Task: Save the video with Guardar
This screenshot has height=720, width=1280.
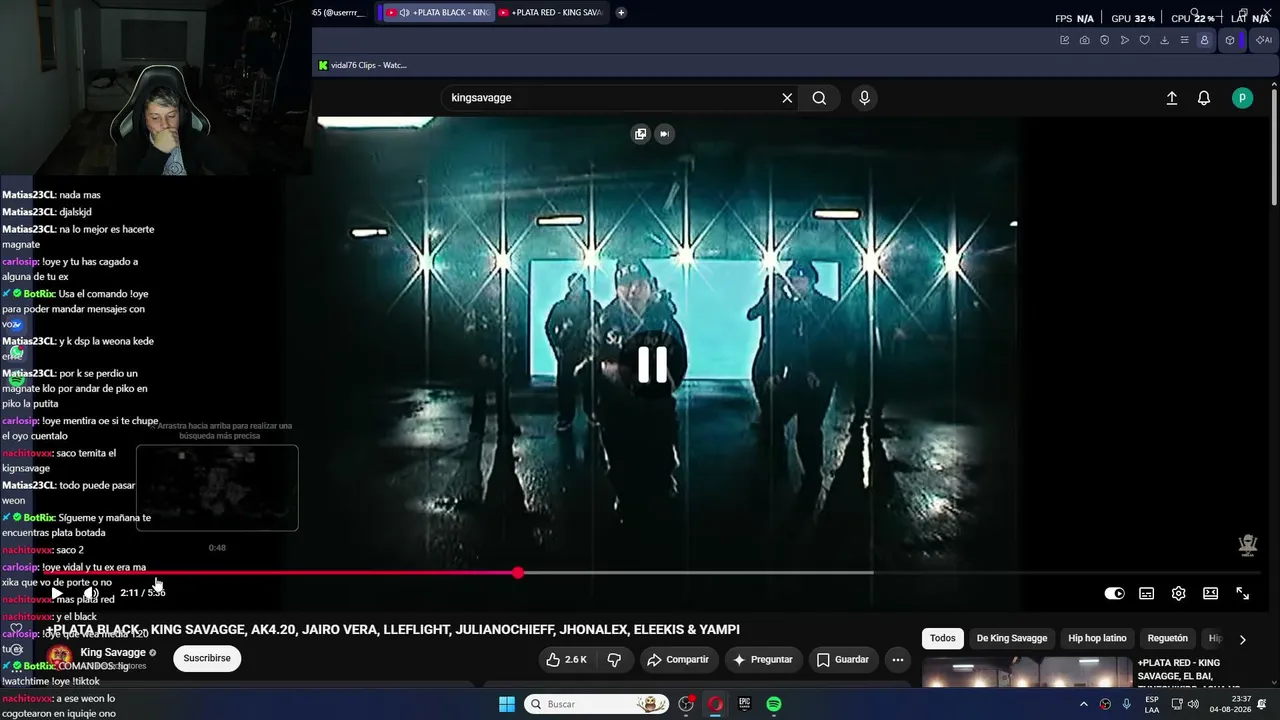Action: 842,660
